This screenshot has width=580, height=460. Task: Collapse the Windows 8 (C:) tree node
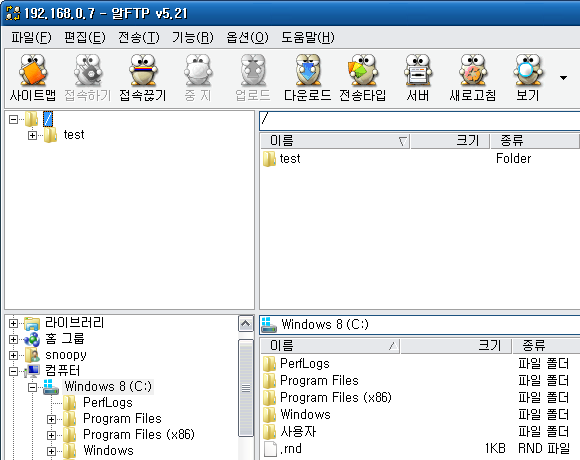(x=33, y=388)
